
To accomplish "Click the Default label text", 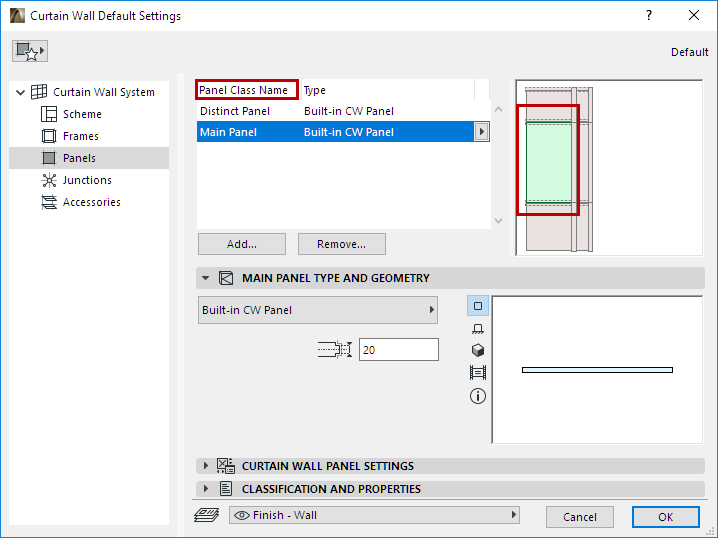I will click(x=690, y=52).
